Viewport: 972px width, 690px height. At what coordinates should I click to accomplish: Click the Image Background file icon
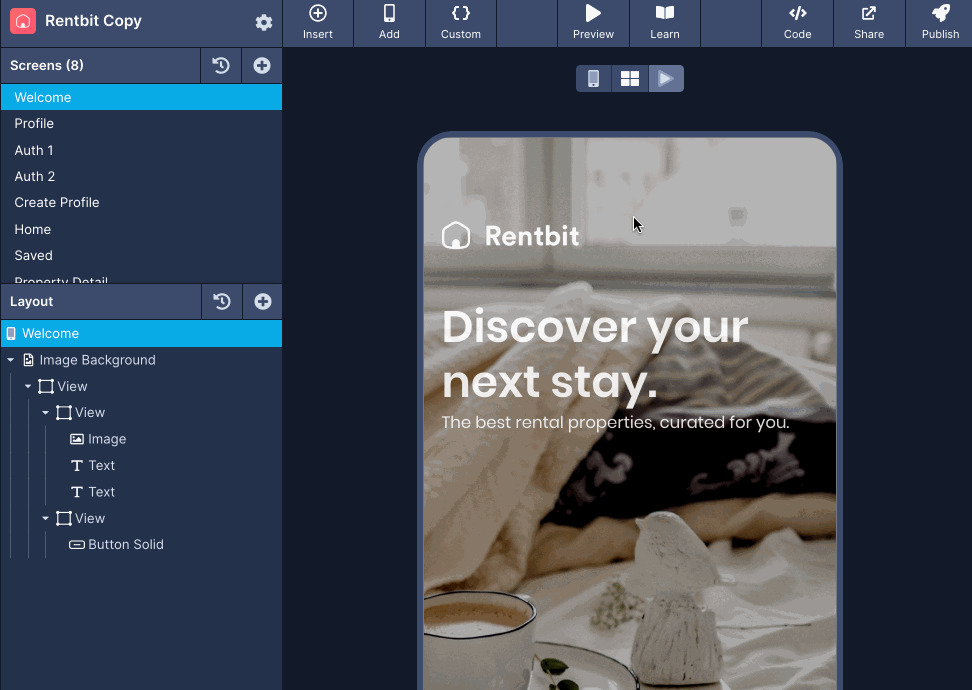pyautogui.click(x=29, y=360)
